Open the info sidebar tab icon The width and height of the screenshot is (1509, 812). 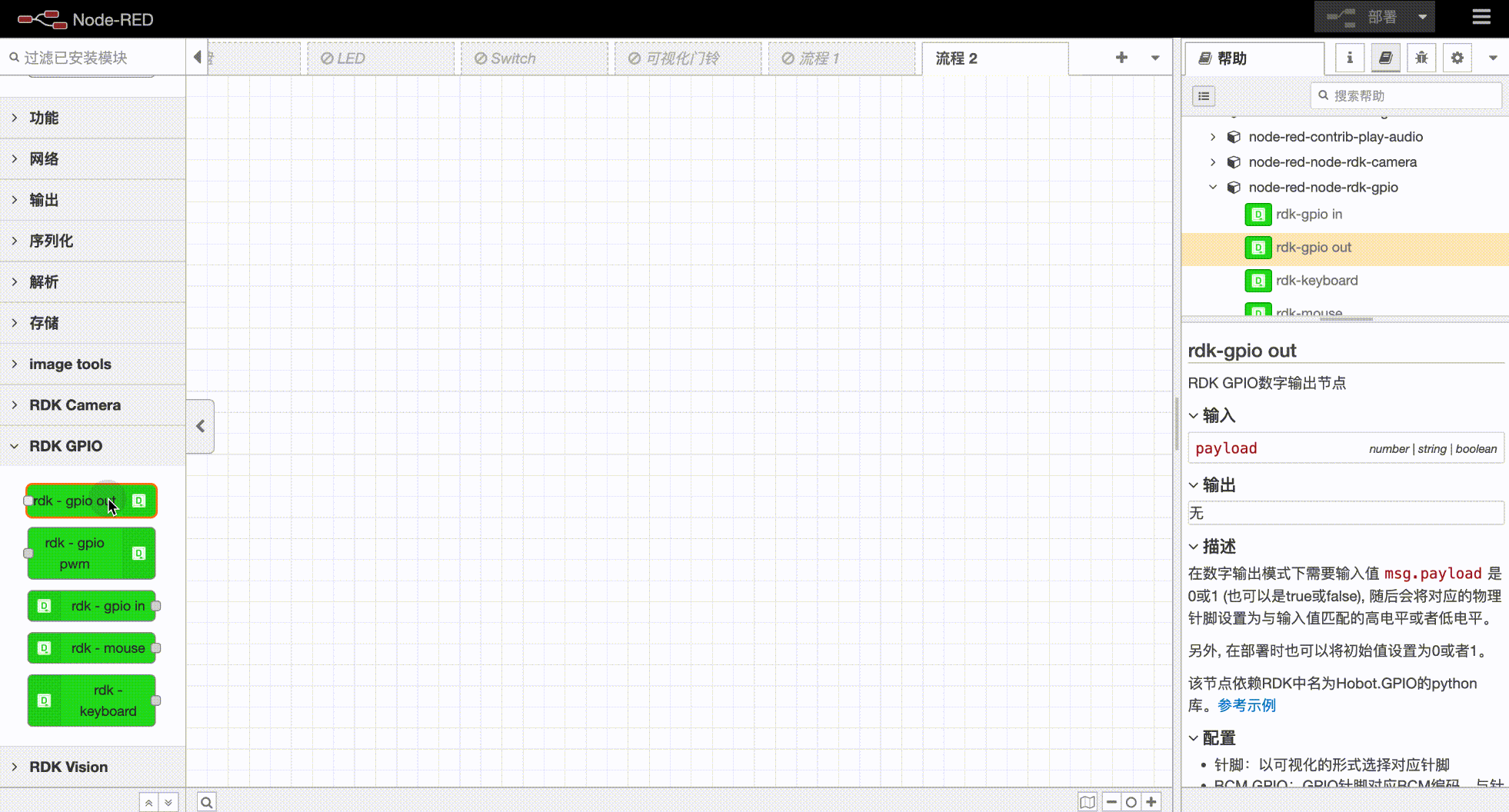[1350, 58]
